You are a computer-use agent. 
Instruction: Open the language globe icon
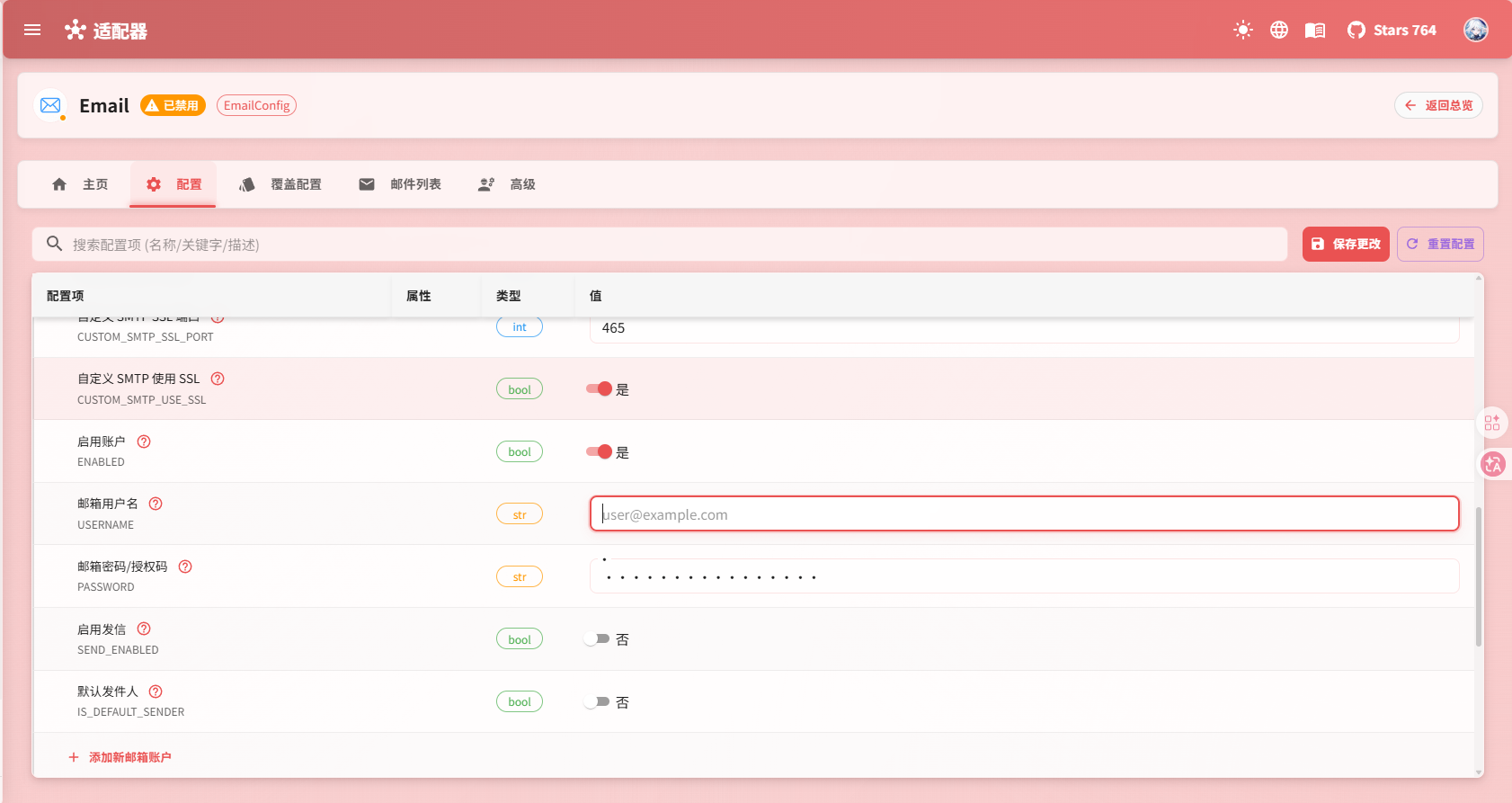click(1278, 30)
